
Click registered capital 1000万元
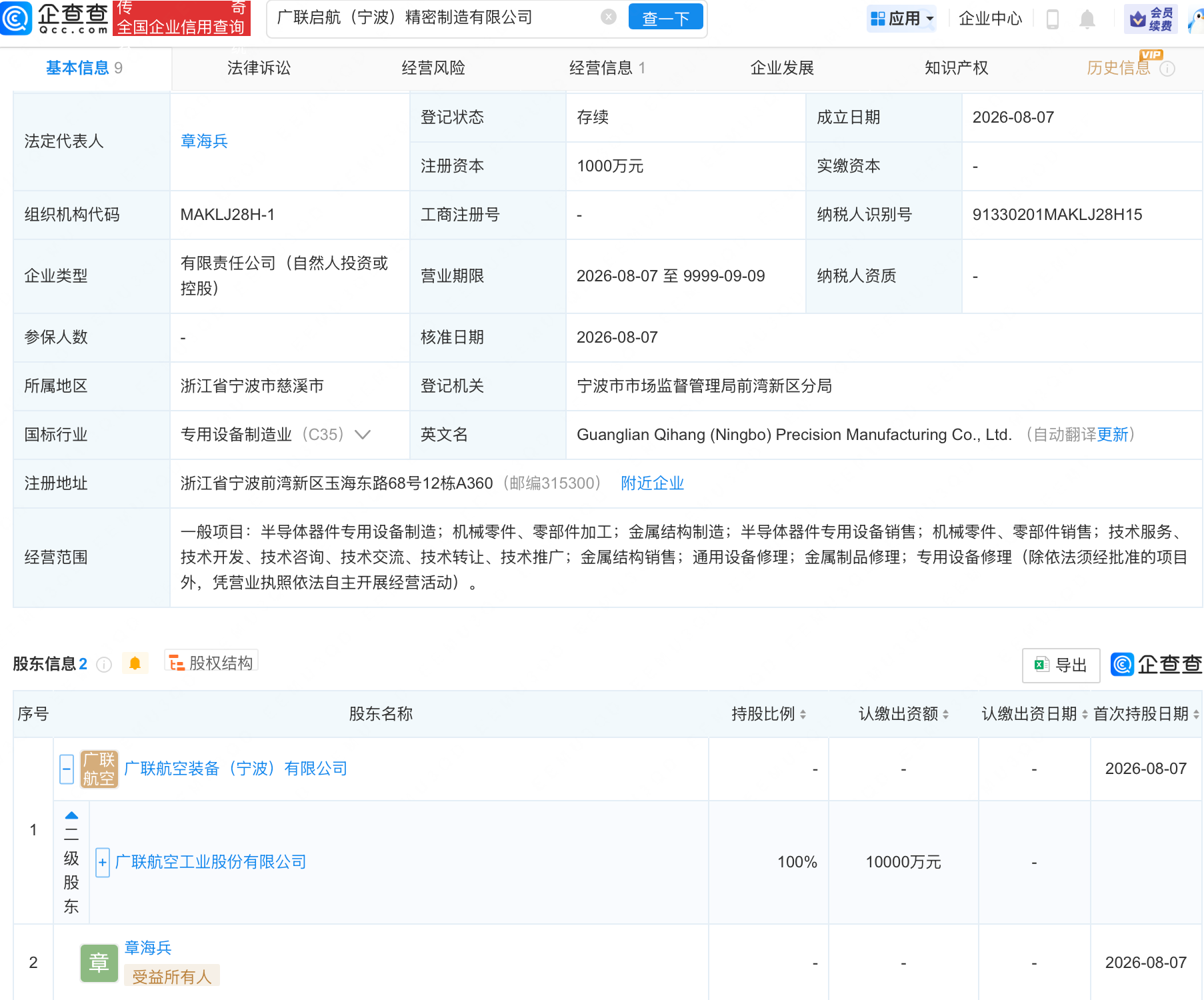point(610,166)
